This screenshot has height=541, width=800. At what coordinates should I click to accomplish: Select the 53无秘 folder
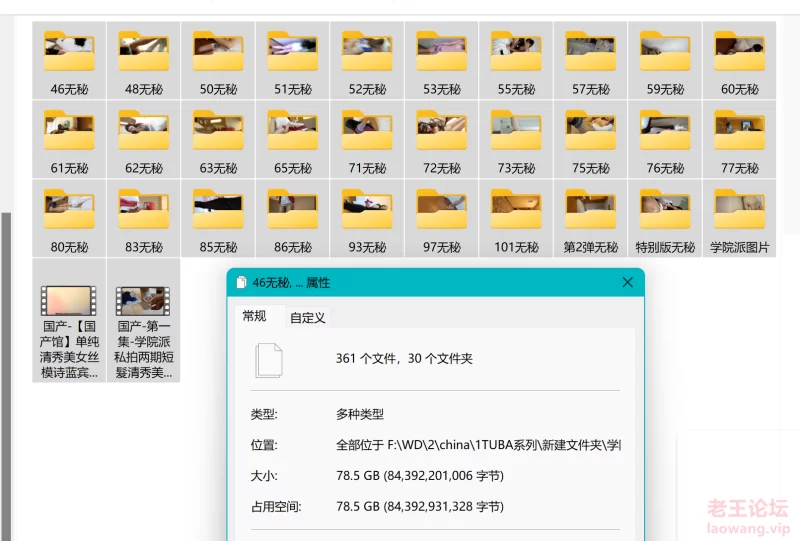tap(442, 61)
